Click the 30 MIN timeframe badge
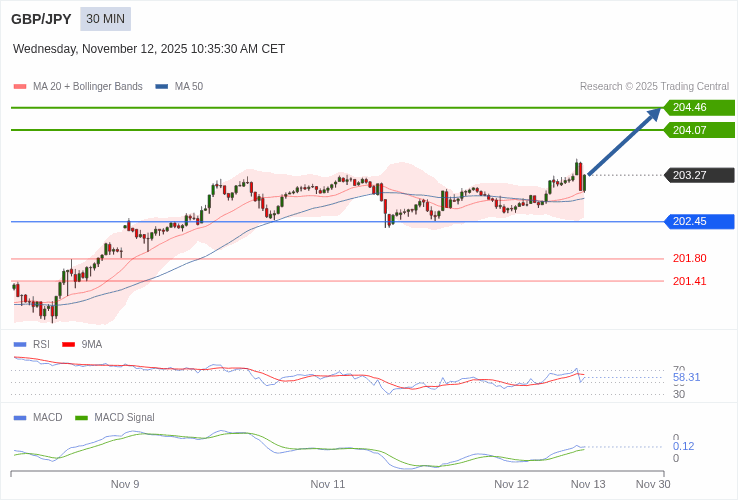Image resolution: width=738 pixels, height=500 pixels. click(x=105, y=19)
